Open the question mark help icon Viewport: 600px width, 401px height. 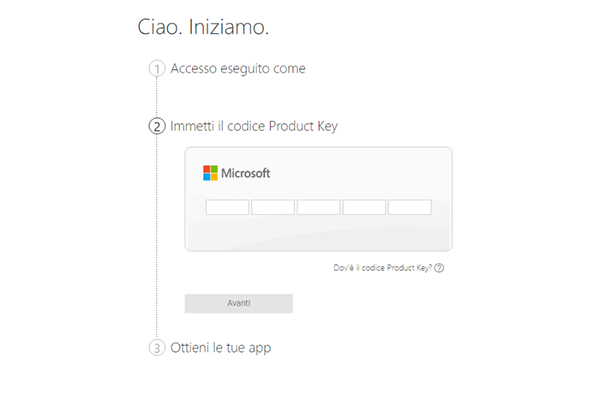point(439,268)
